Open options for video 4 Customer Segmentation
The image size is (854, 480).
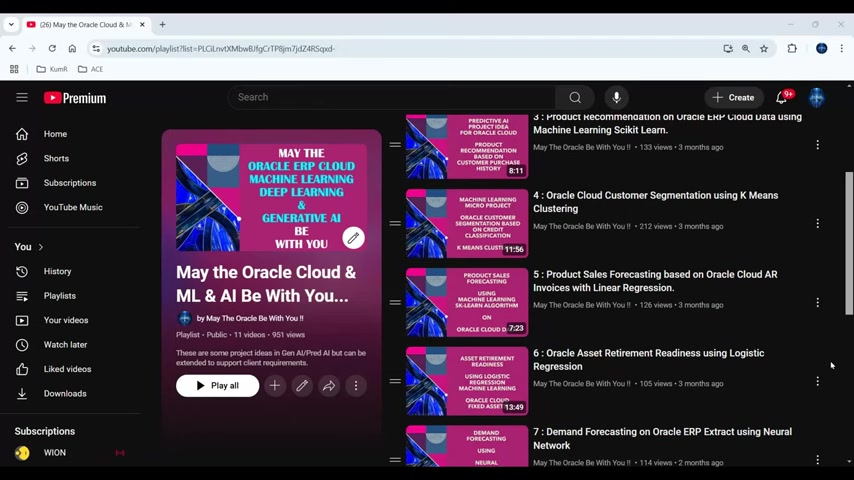[818, 223]
